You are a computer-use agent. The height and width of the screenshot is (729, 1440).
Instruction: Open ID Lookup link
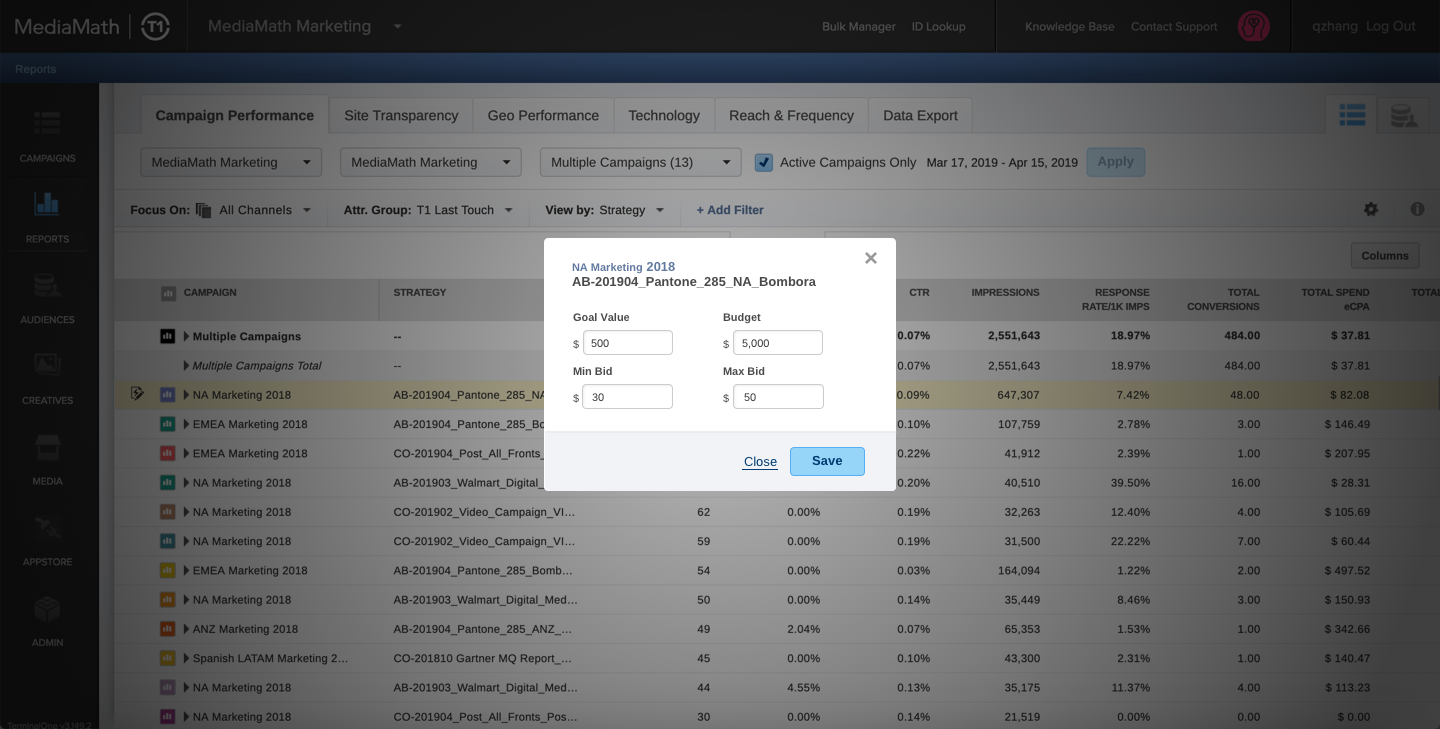(939, 27)
